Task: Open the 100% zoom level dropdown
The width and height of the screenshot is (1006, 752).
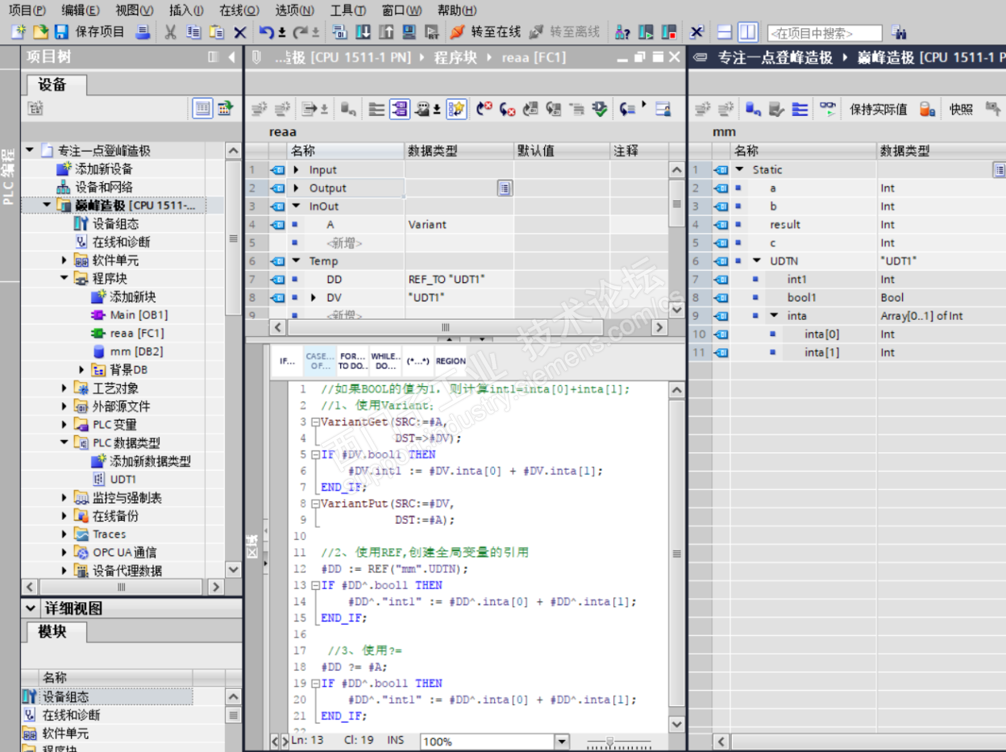Action: pyautogui.click(x=561, y=742)
